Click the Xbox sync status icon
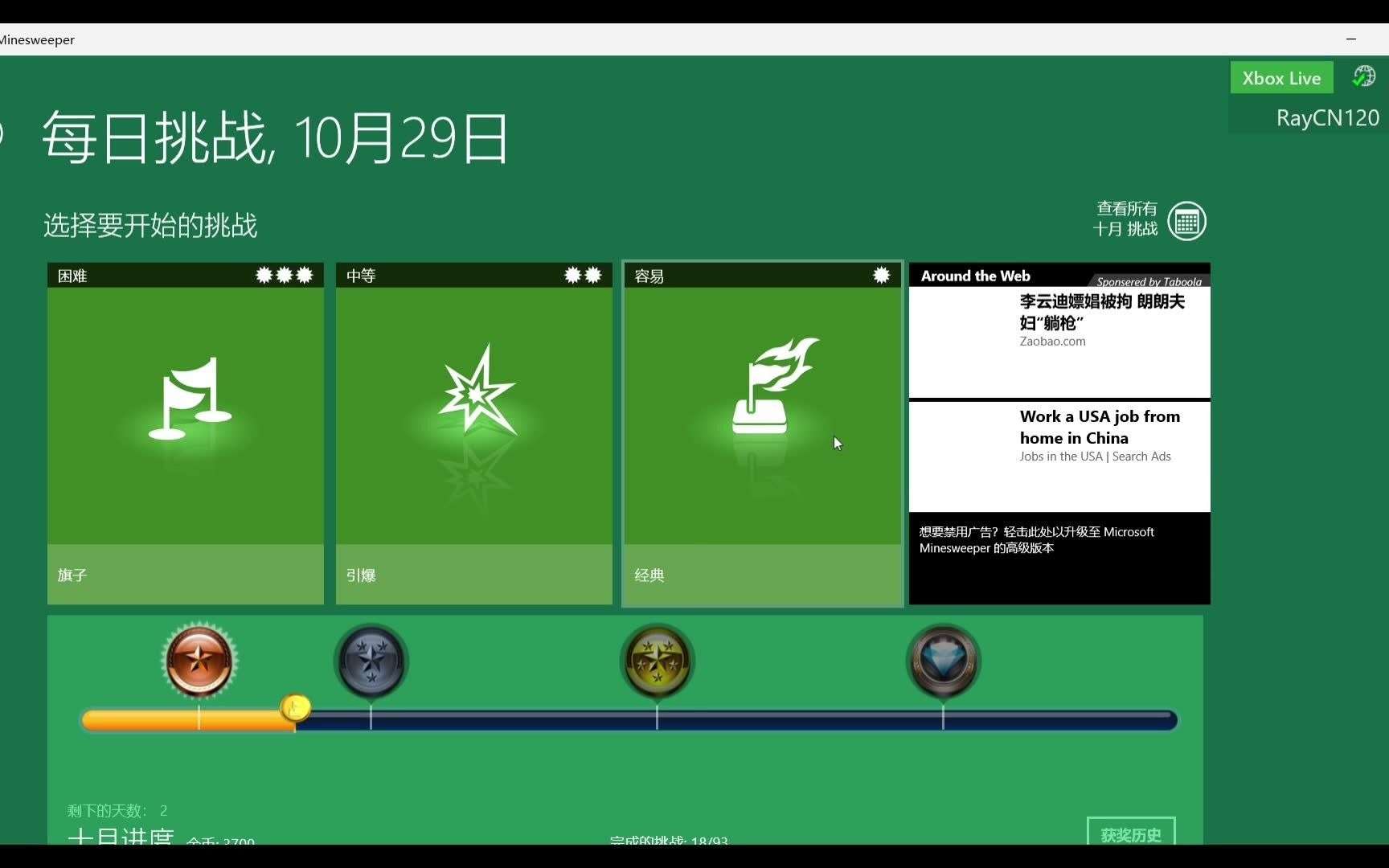 (x=1363, y=76)
